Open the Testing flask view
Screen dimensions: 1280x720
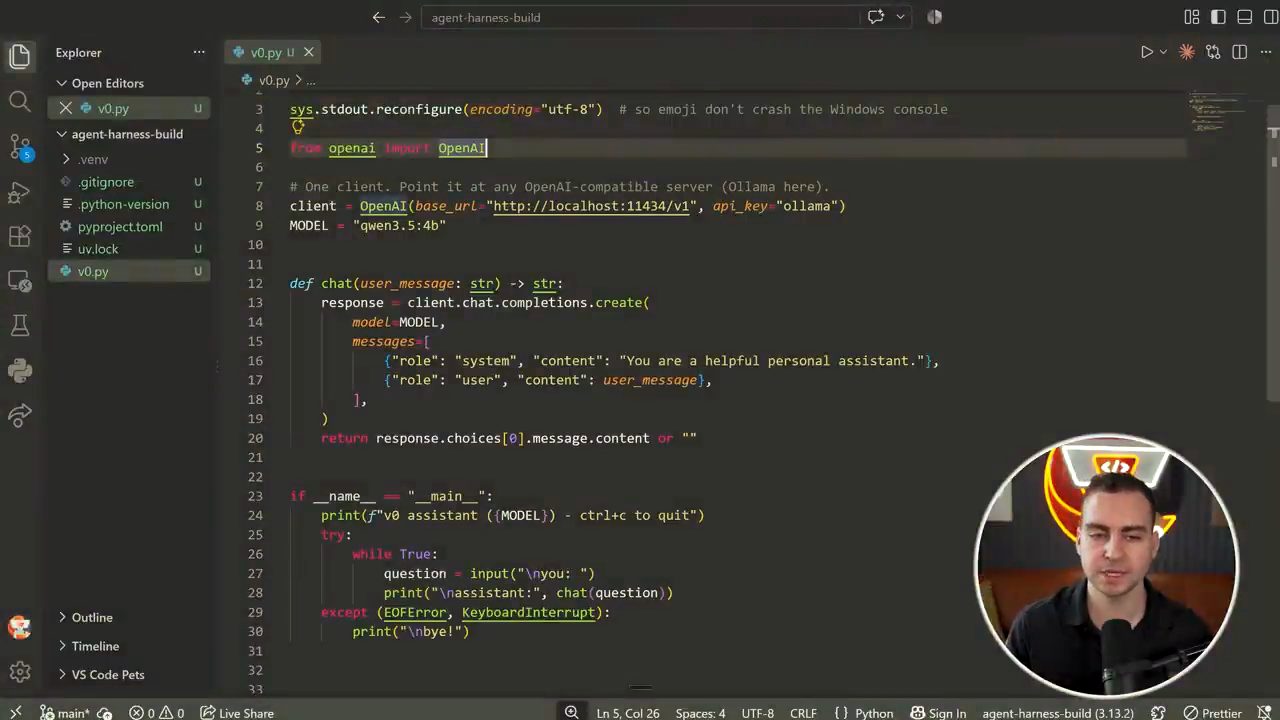tap(20, 326)
